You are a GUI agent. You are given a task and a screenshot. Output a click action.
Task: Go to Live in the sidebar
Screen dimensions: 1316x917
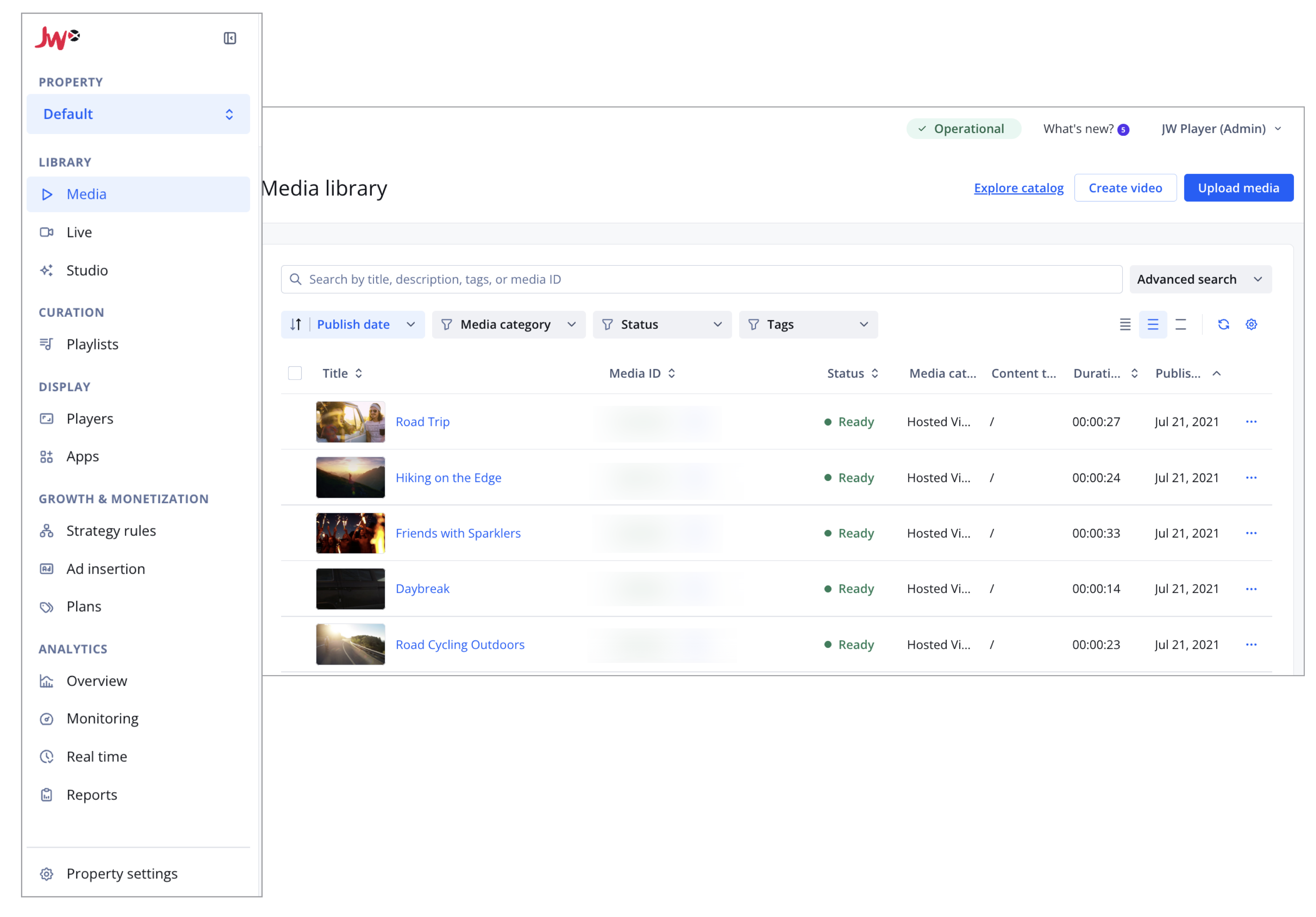click(x=138, y=232)
